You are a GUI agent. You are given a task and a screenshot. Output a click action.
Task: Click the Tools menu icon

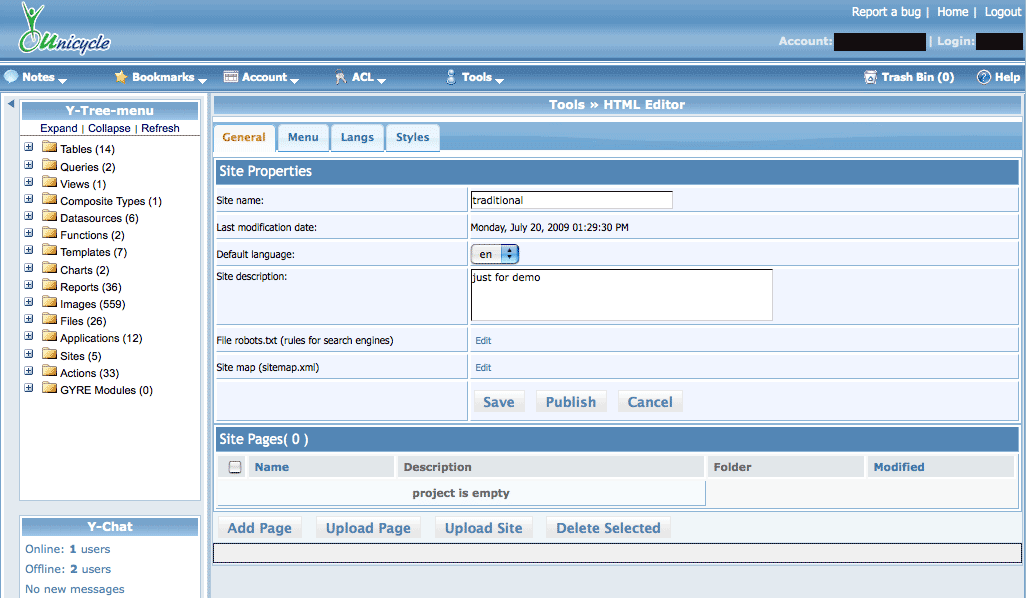(x=451, y=77)
